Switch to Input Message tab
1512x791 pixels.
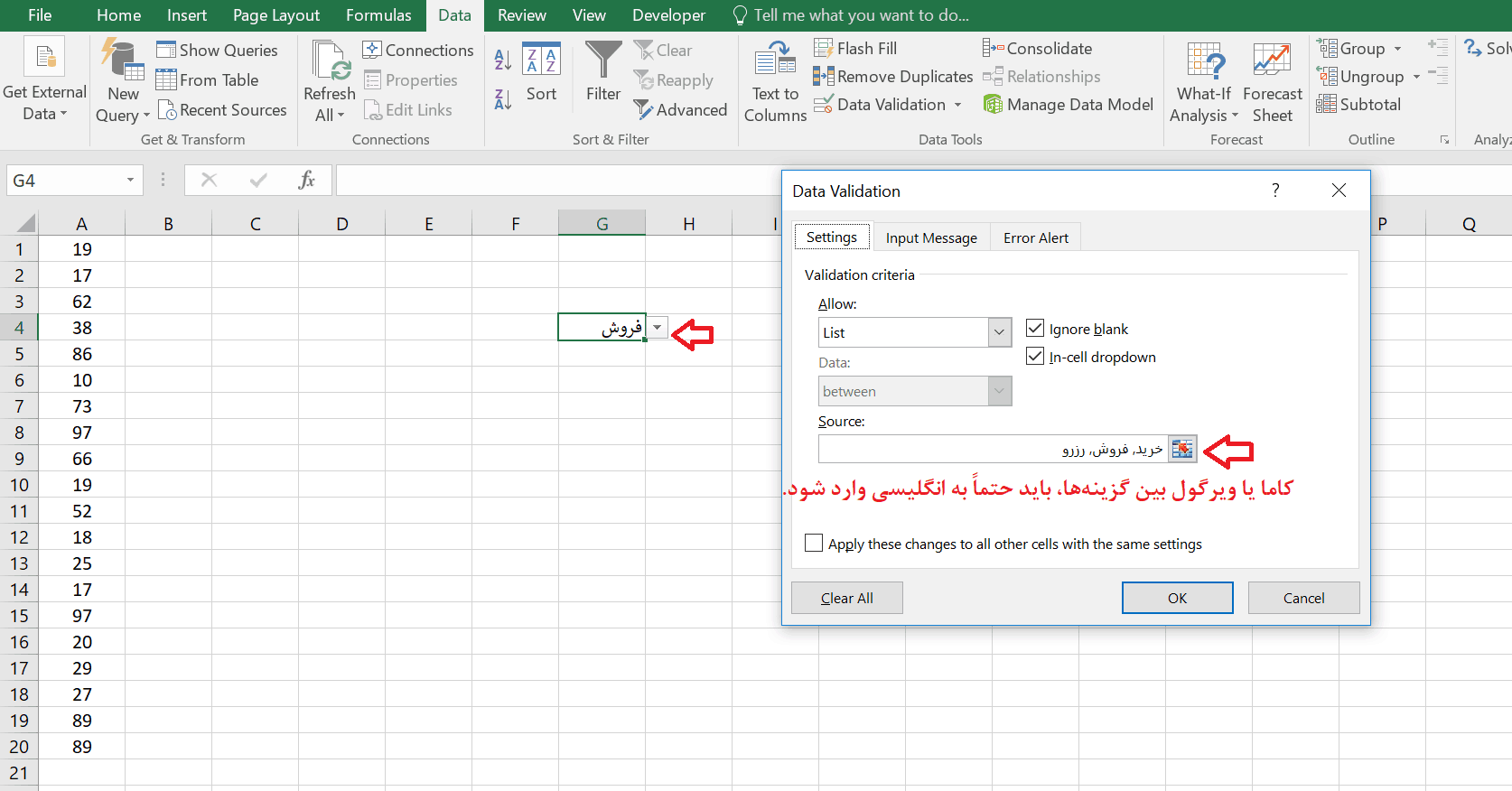[x=931, y=237]
